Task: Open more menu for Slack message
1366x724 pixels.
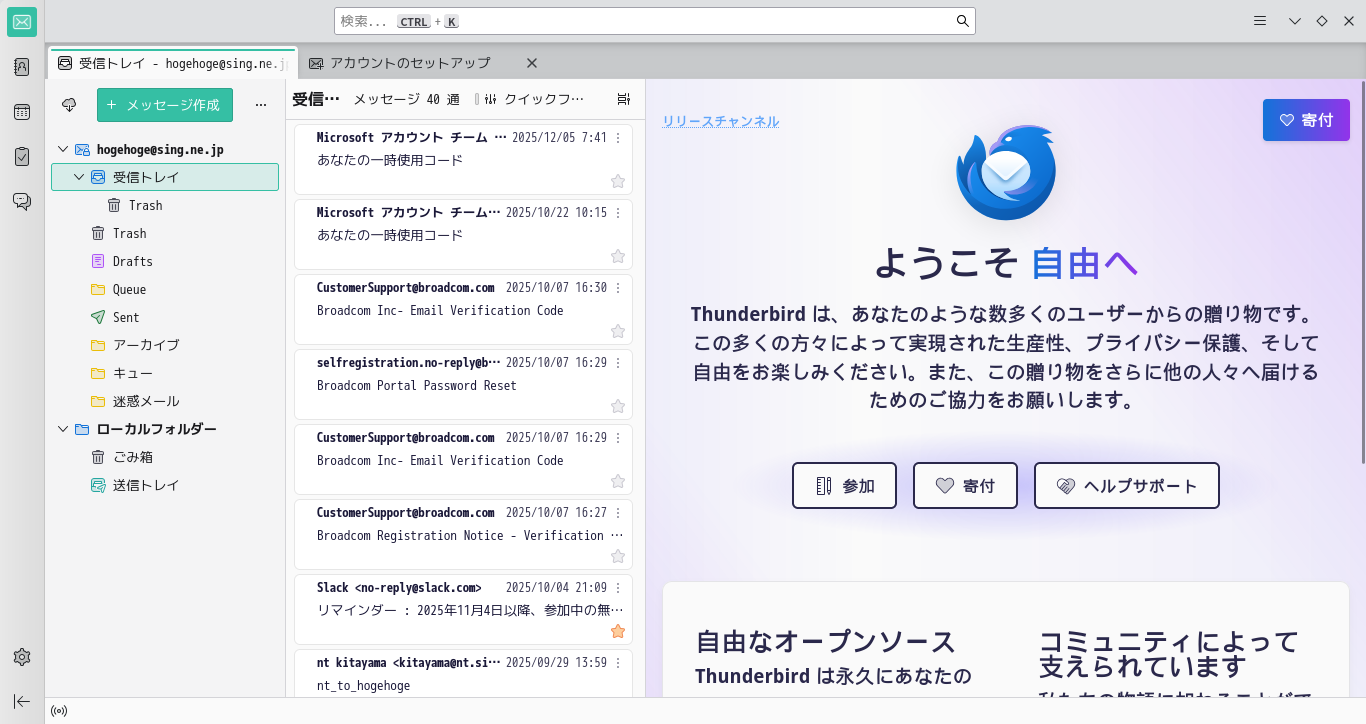Action: point(618,588)
